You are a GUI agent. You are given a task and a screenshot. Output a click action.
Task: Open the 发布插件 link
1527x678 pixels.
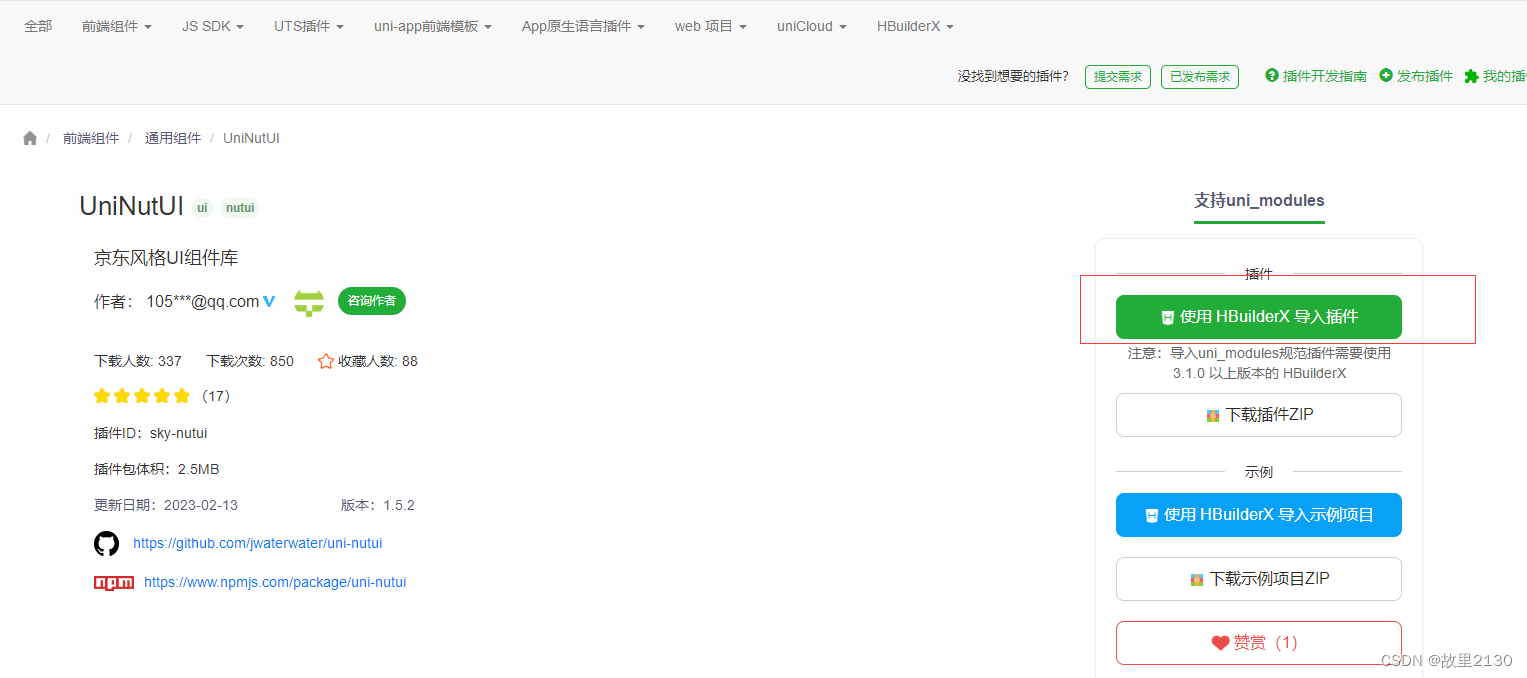click(x=1425, y=76)
